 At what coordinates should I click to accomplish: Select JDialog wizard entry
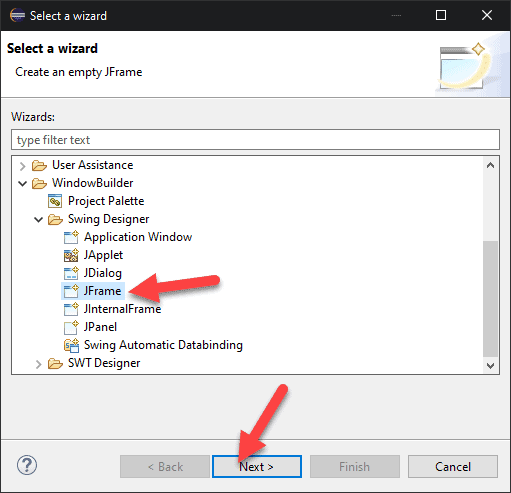[103, 273]
